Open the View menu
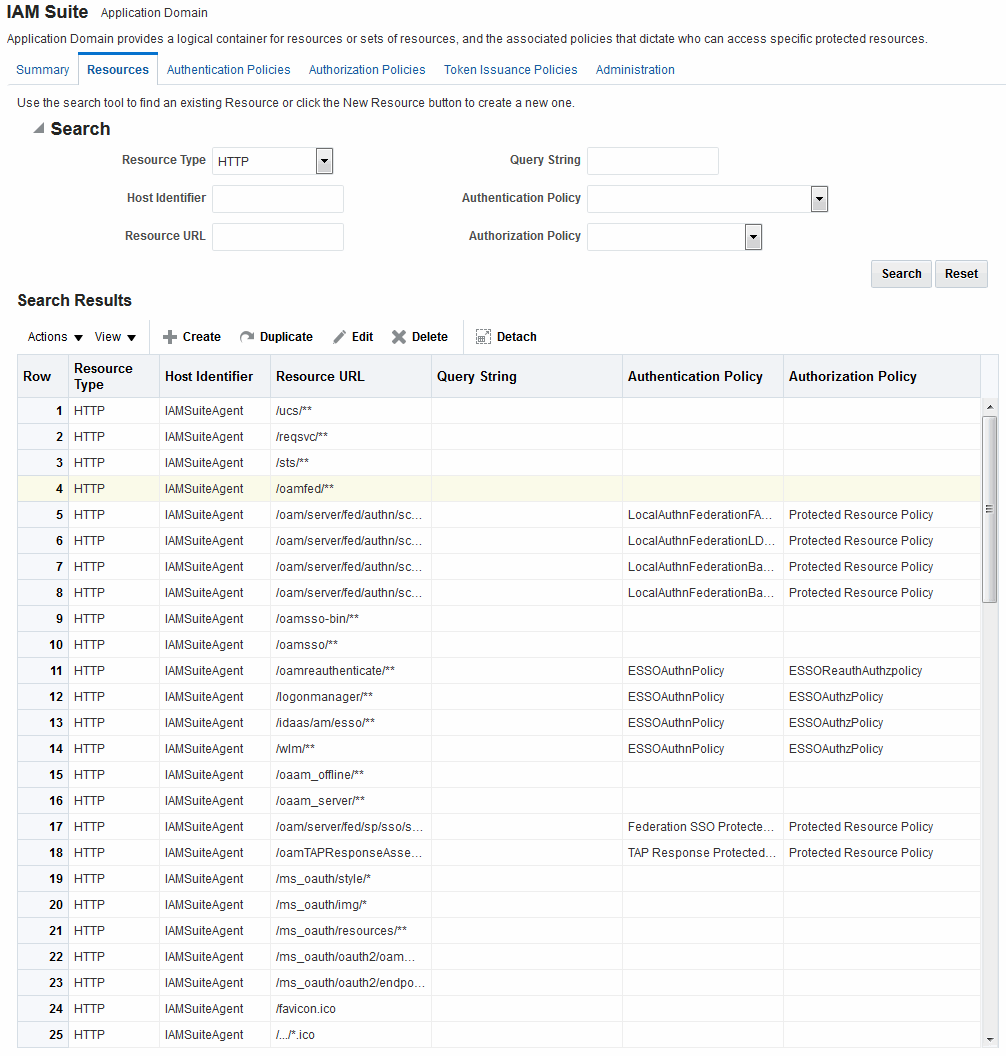 115,337
